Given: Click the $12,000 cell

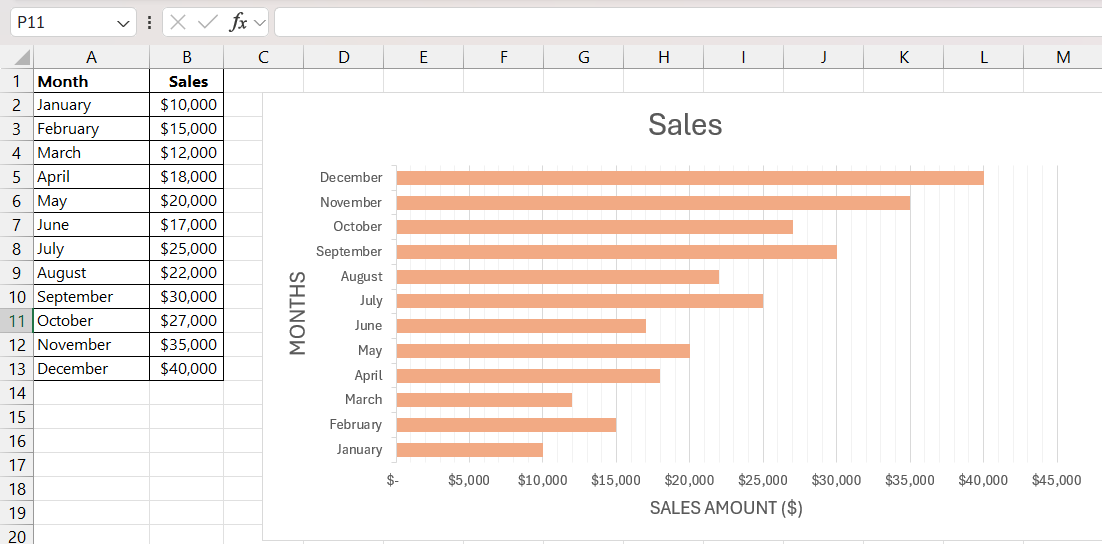Looking at the screenshot, I should (x=186, y=153).
